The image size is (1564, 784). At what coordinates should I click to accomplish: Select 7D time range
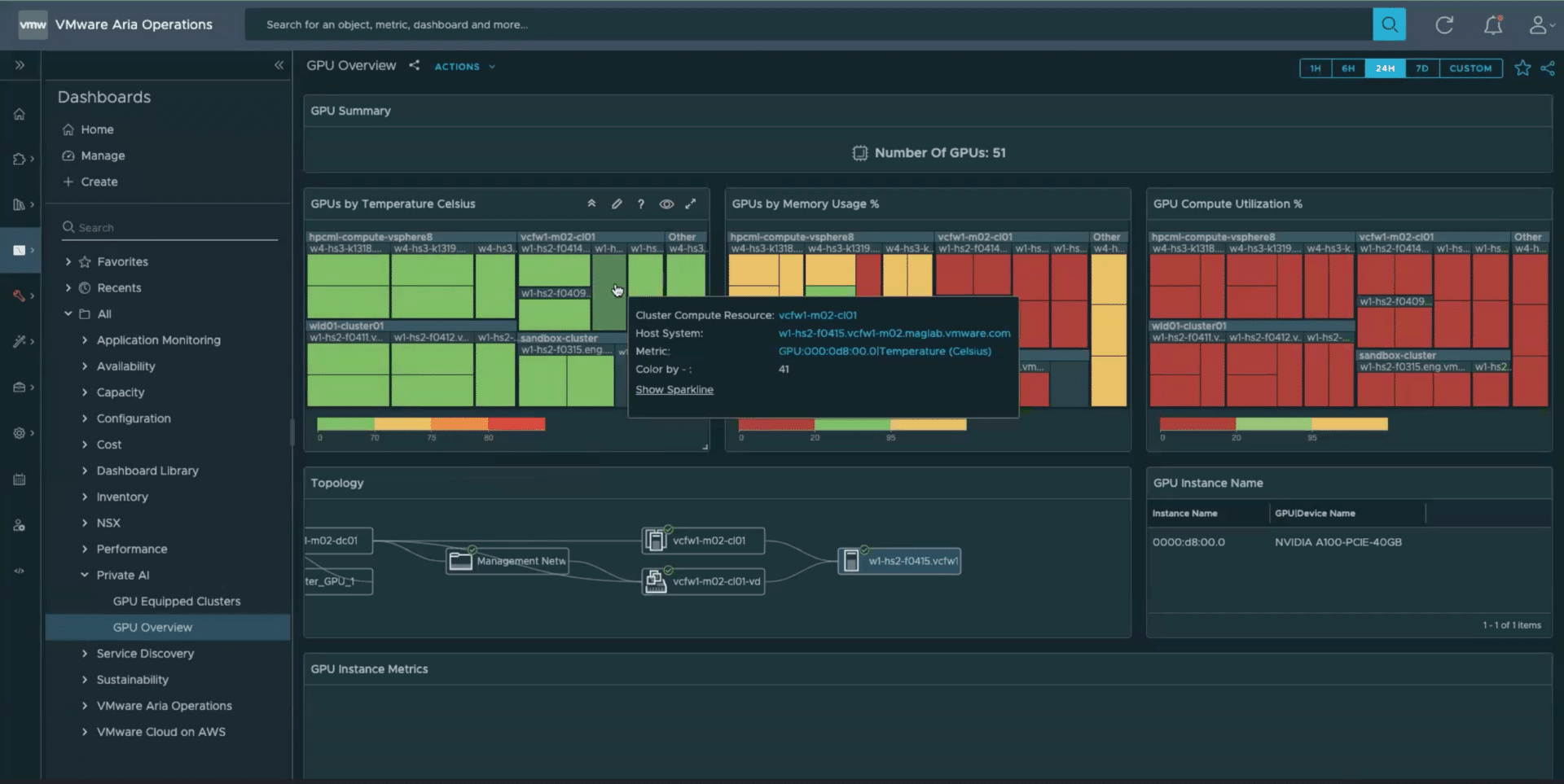pos(1421,68)
